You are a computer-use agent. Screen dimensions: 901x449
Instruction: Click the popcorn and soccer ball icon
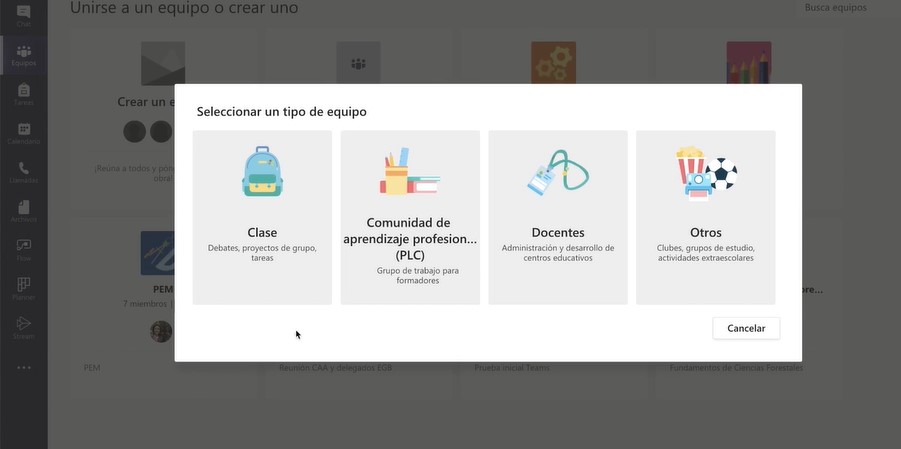[706, 173]
